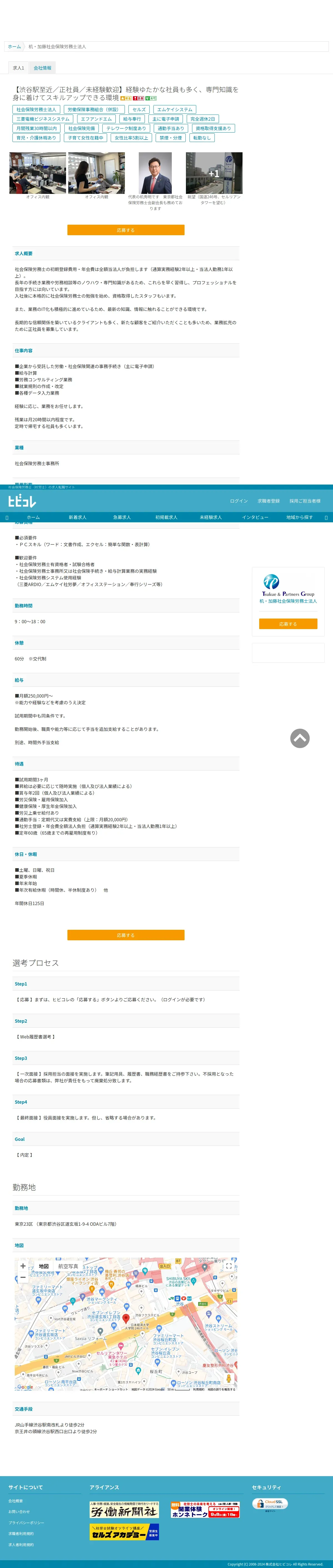The height and width of the screenshot is (1568, 333).
Task: Zoom out on the map
Action: 23,1277
